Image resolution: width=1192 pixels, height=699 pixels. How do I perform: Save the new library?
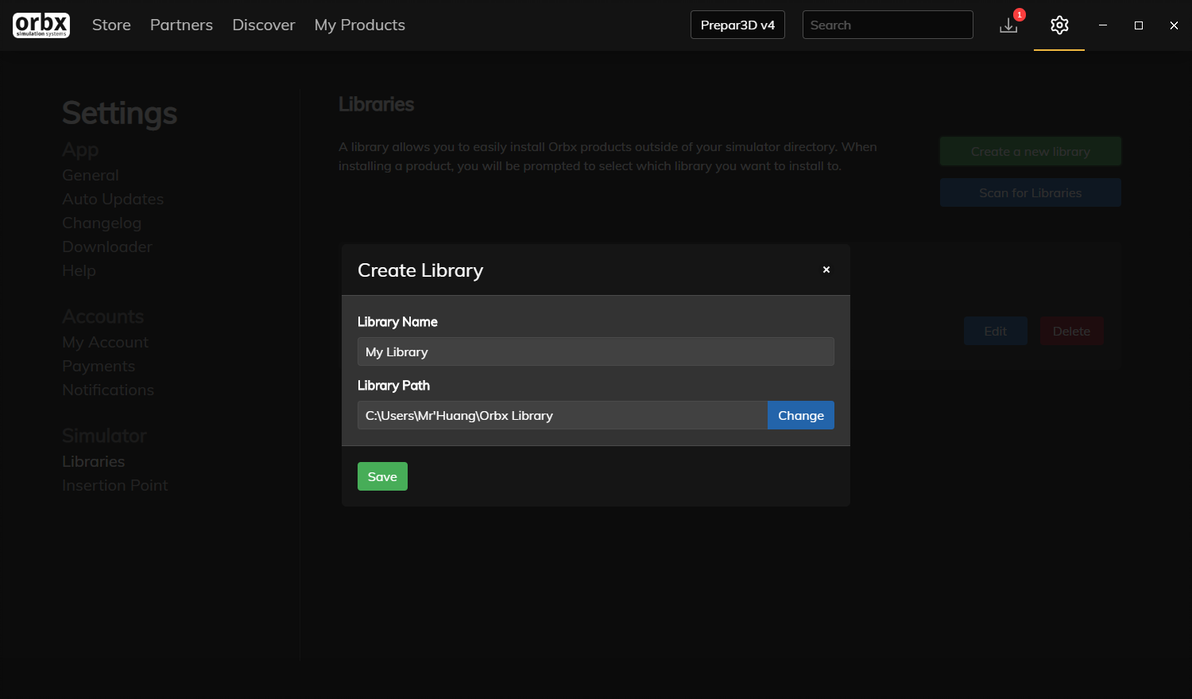click(x=382, y=476)
